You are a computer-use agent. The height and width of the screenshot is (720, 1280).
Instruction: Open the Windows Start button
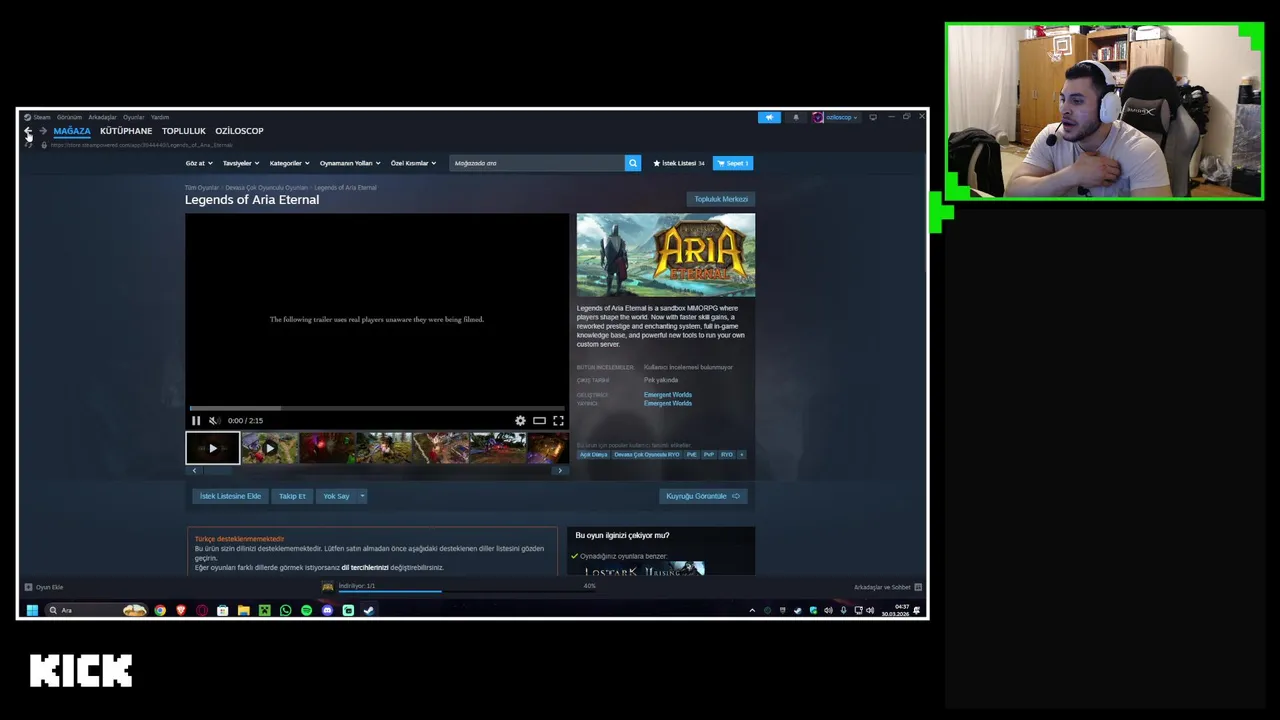click(32, 610)
